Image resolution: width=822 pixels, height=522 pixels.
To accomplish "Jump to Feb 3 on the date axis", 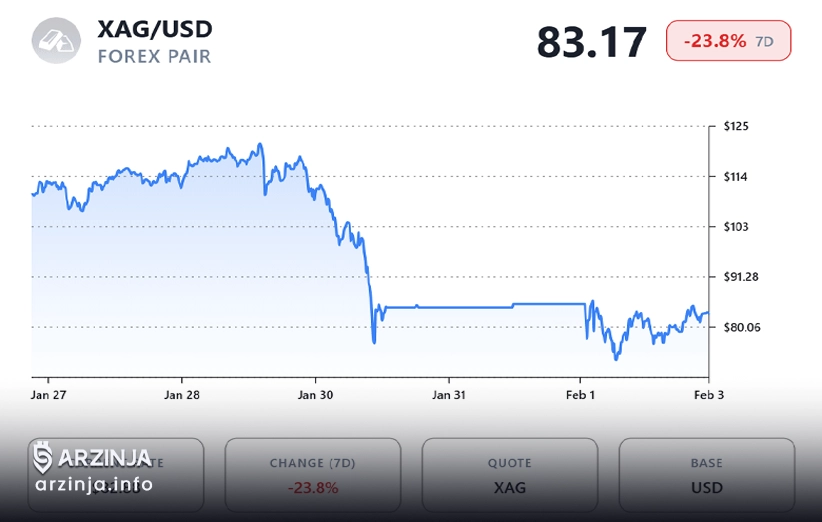I will click(x=708, y=395).
